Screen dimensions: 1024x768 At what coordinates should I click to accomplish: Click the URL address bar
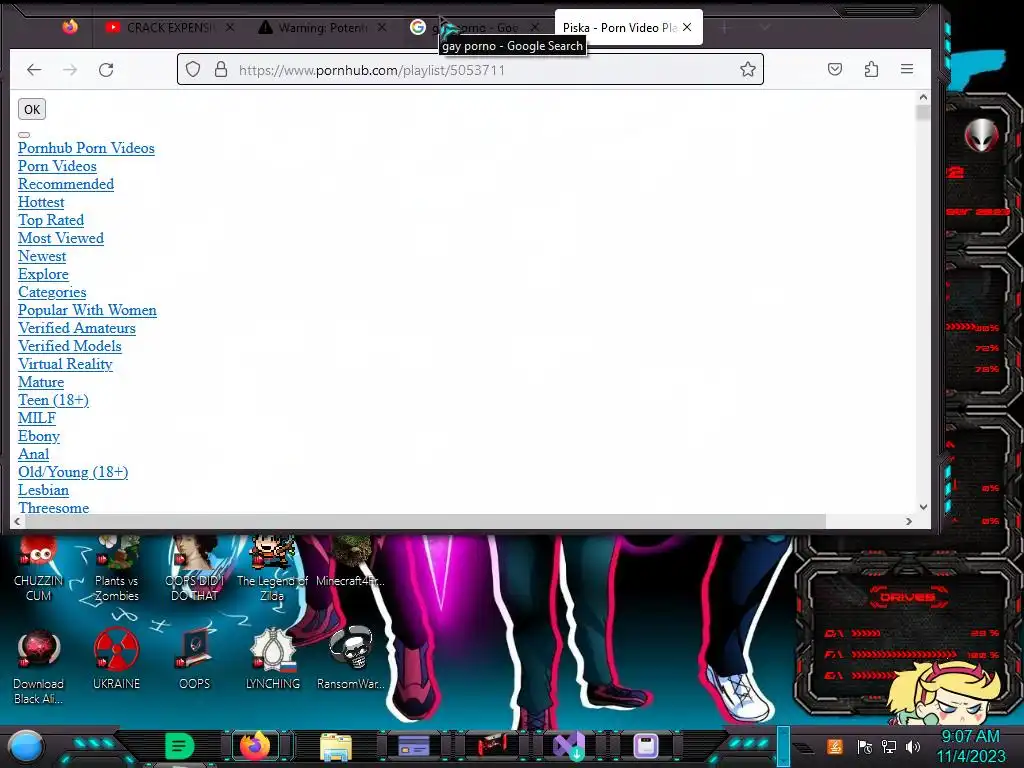pyautogui.click(x=470, y=69)
